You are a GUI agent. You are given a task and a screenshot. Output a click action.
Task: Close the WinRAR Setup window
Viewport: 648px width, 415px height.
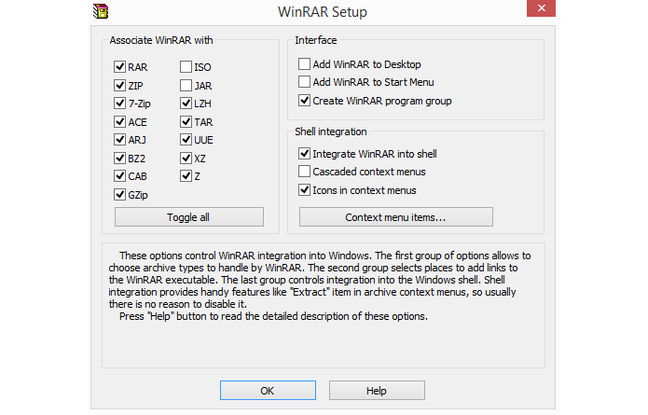(541, 8)
